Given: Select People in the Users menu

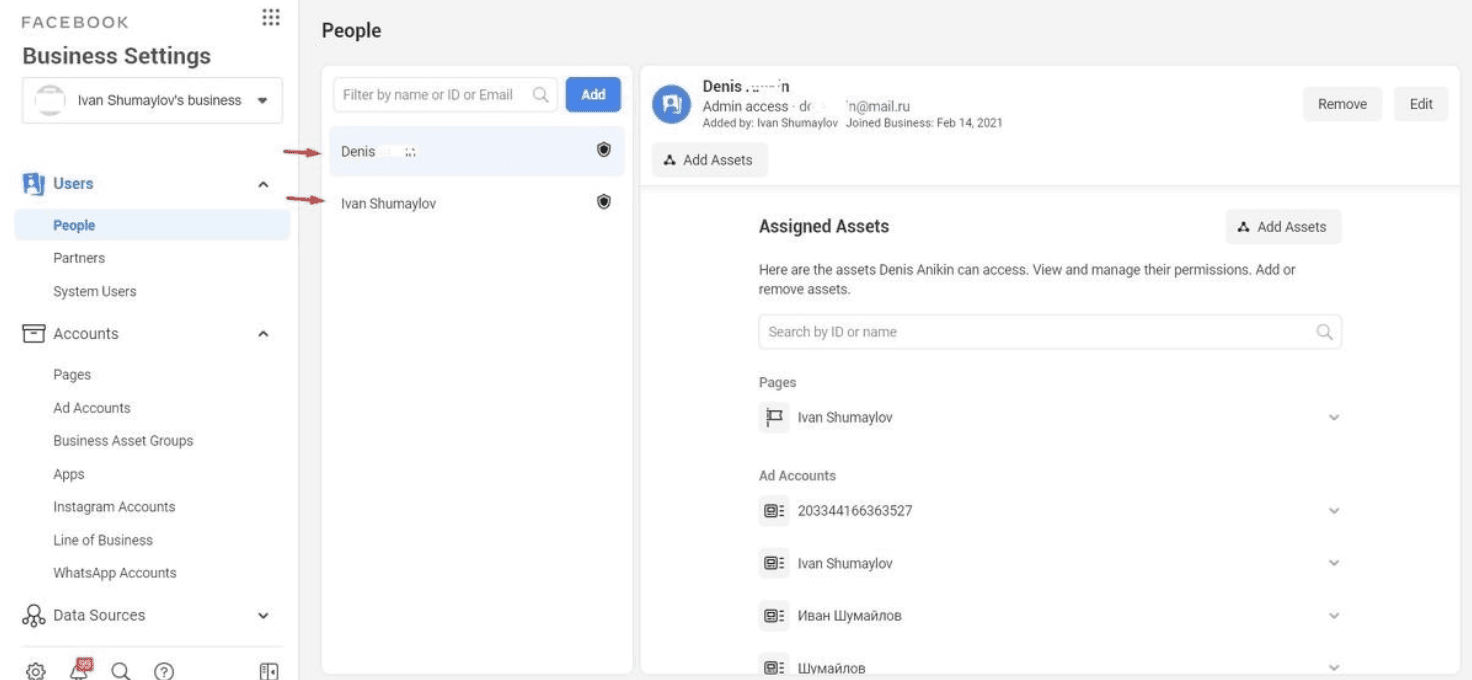Looking at the screenshot, I should coord(152,226).
